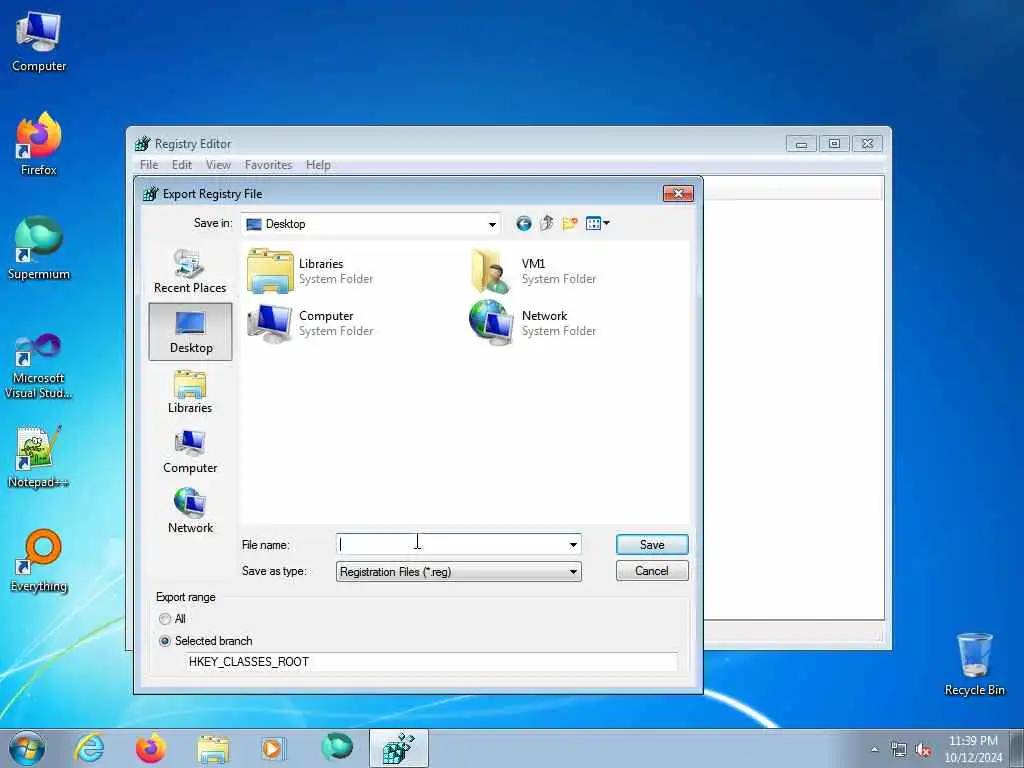
Task: Select the Network system folder in file list
Action: (x=534, y=323)
